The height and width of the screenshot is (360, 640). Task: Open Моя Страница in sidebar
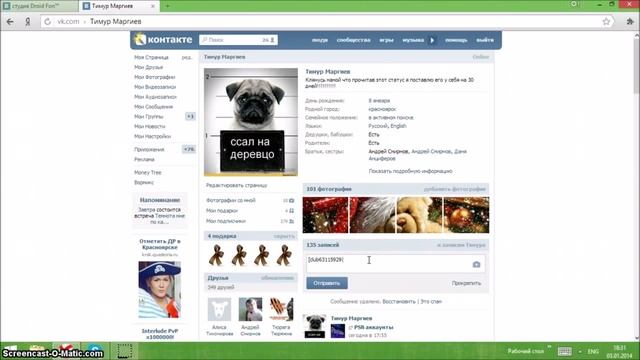tap(151, 58)
